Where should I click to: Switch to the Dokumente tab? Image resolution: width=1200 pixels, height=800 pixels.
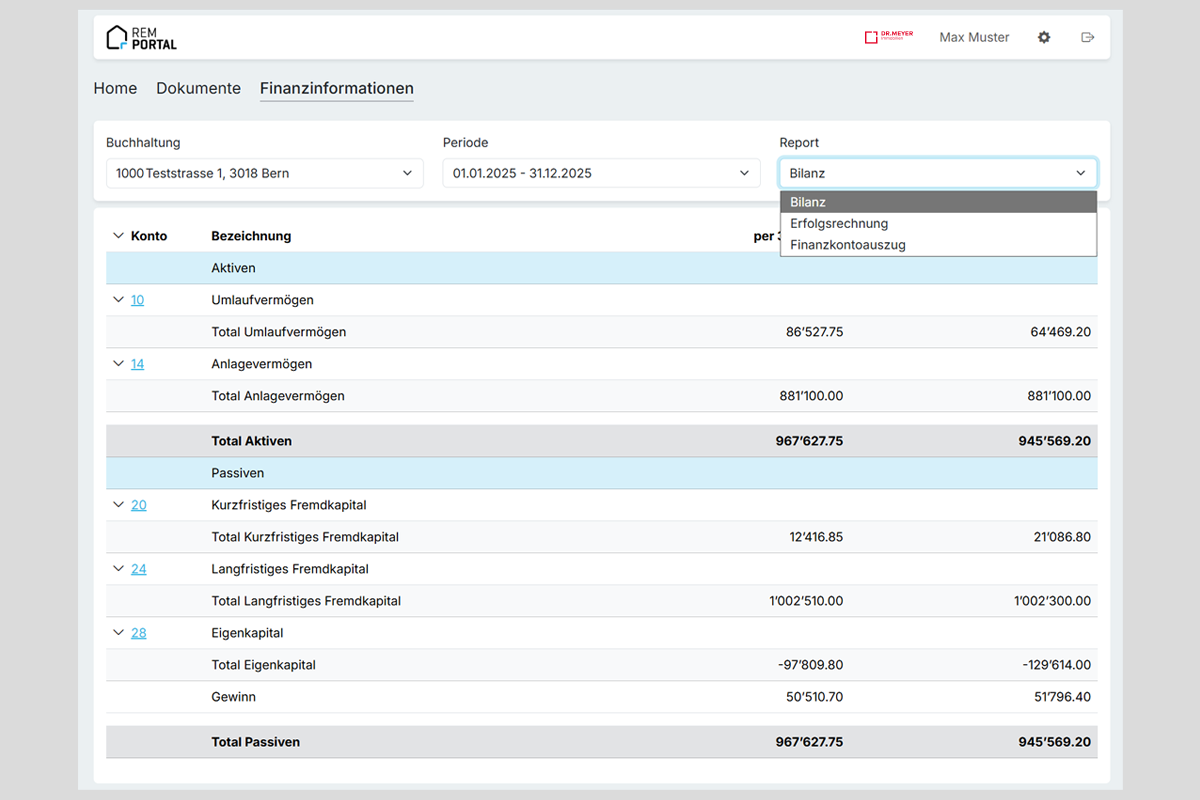point(198,88)
